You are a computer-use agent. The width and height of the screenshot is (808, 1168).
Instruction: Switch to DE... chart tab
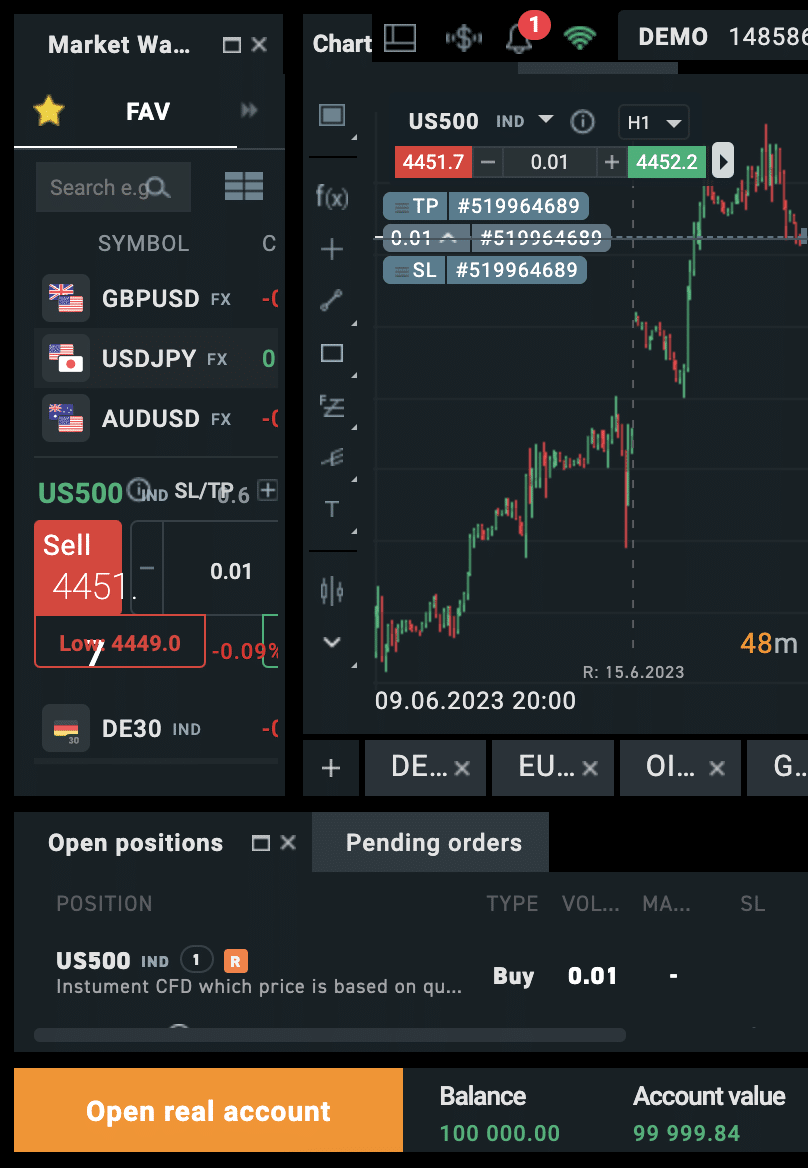[x=419, y=766]
